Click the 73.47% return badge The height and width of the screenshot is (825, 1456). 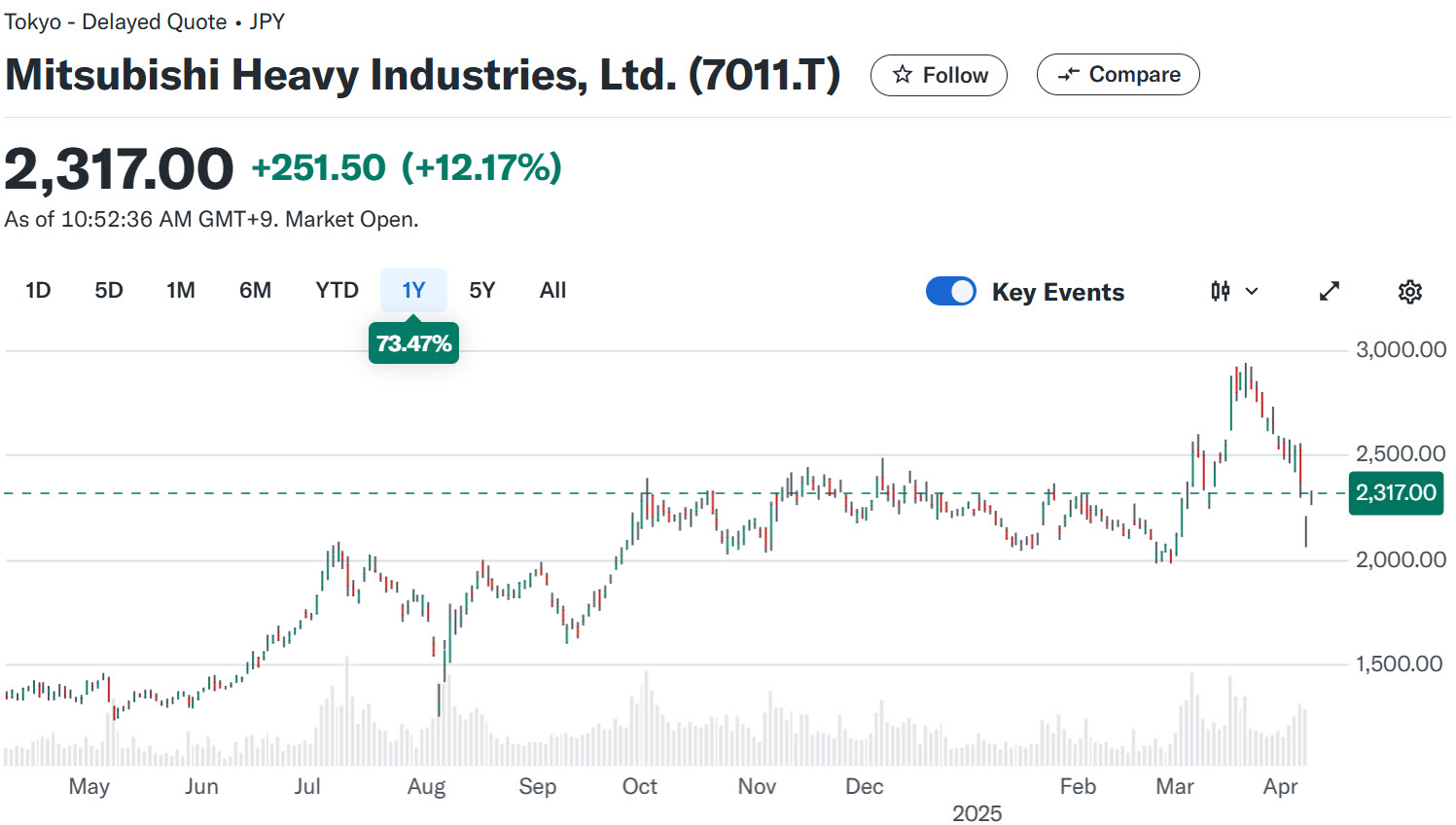coord(413,343)
